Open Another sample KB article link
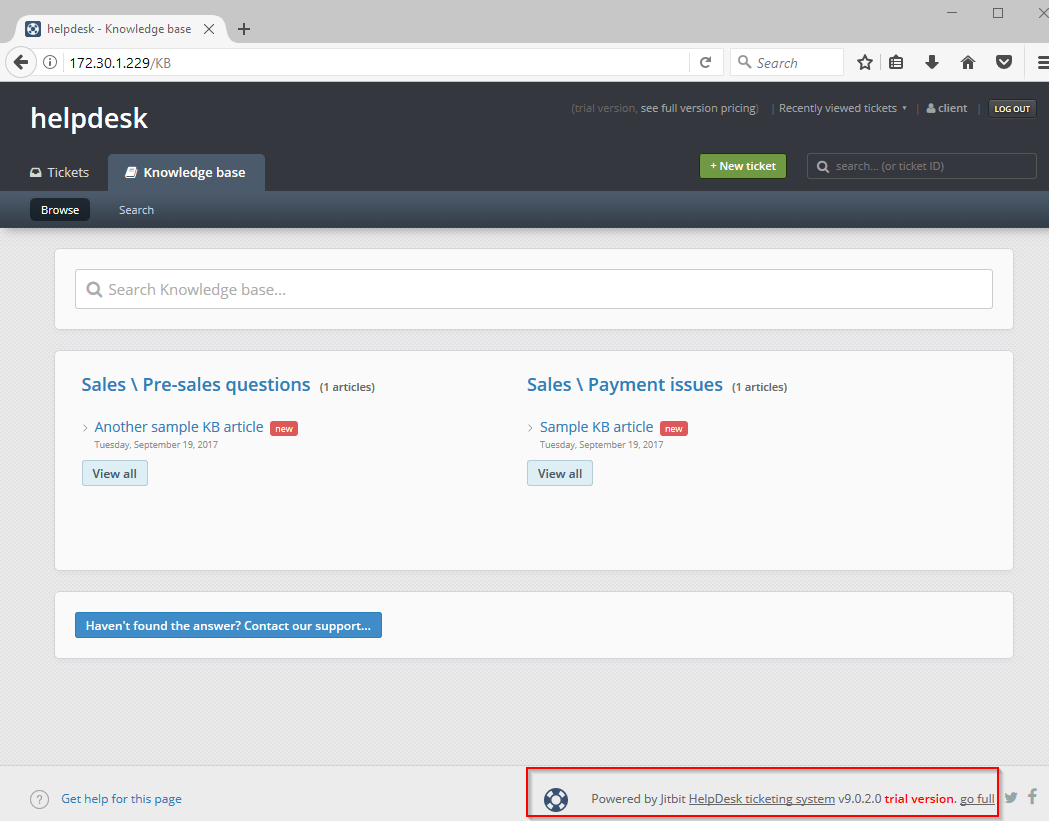This screenshot has width=1049, height=821. (x=179, y=427)
